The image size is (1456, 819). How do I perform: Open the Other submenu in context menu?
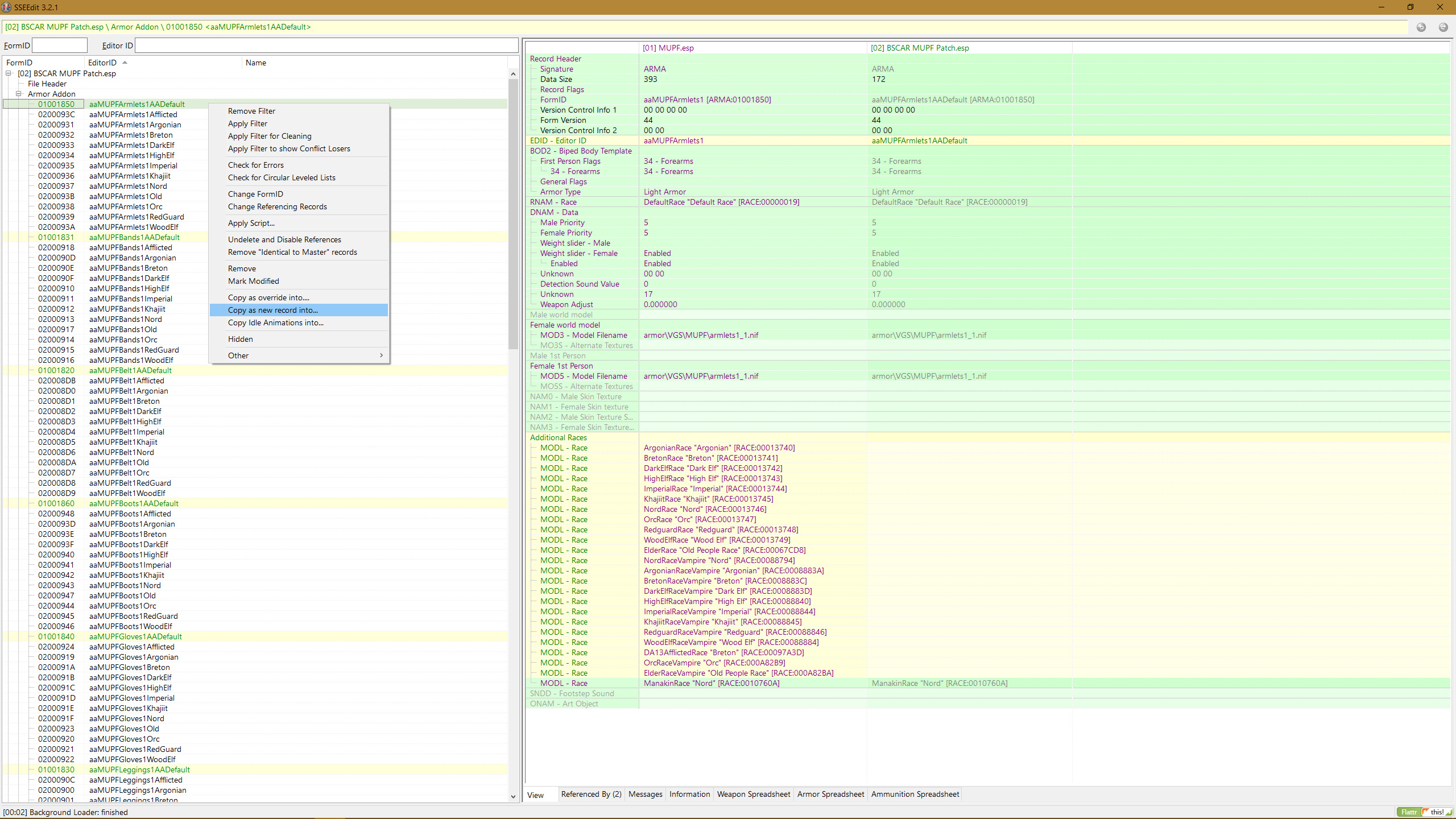(x=299, y=355)
